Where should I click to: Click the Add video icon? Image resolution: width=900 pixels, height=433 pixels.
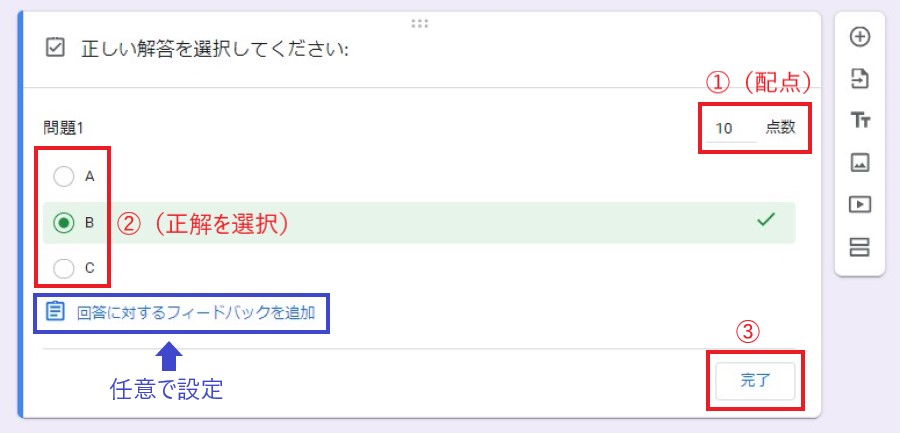(x=859, y=204)
